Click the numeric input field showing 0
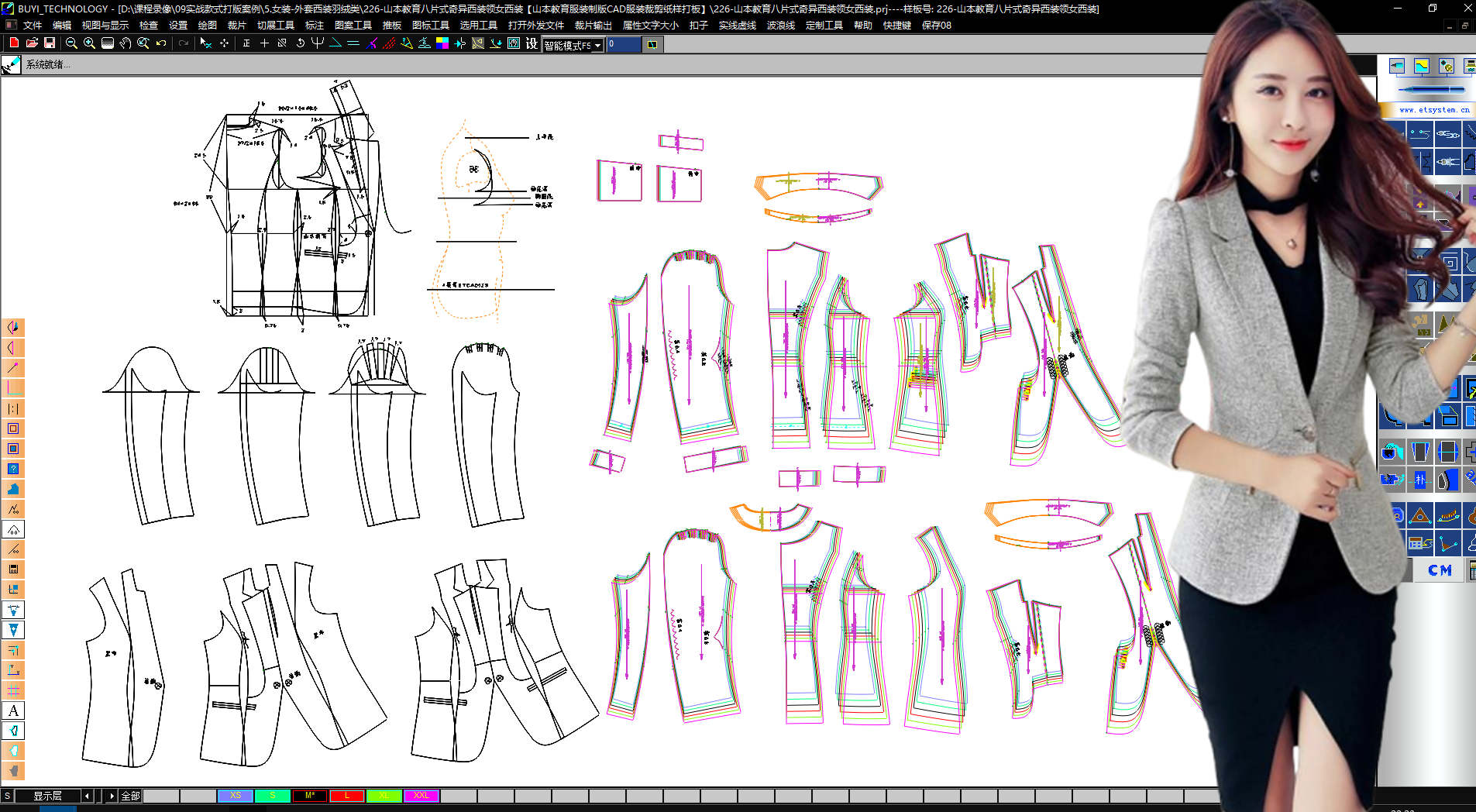 click(x=624, y=44)
